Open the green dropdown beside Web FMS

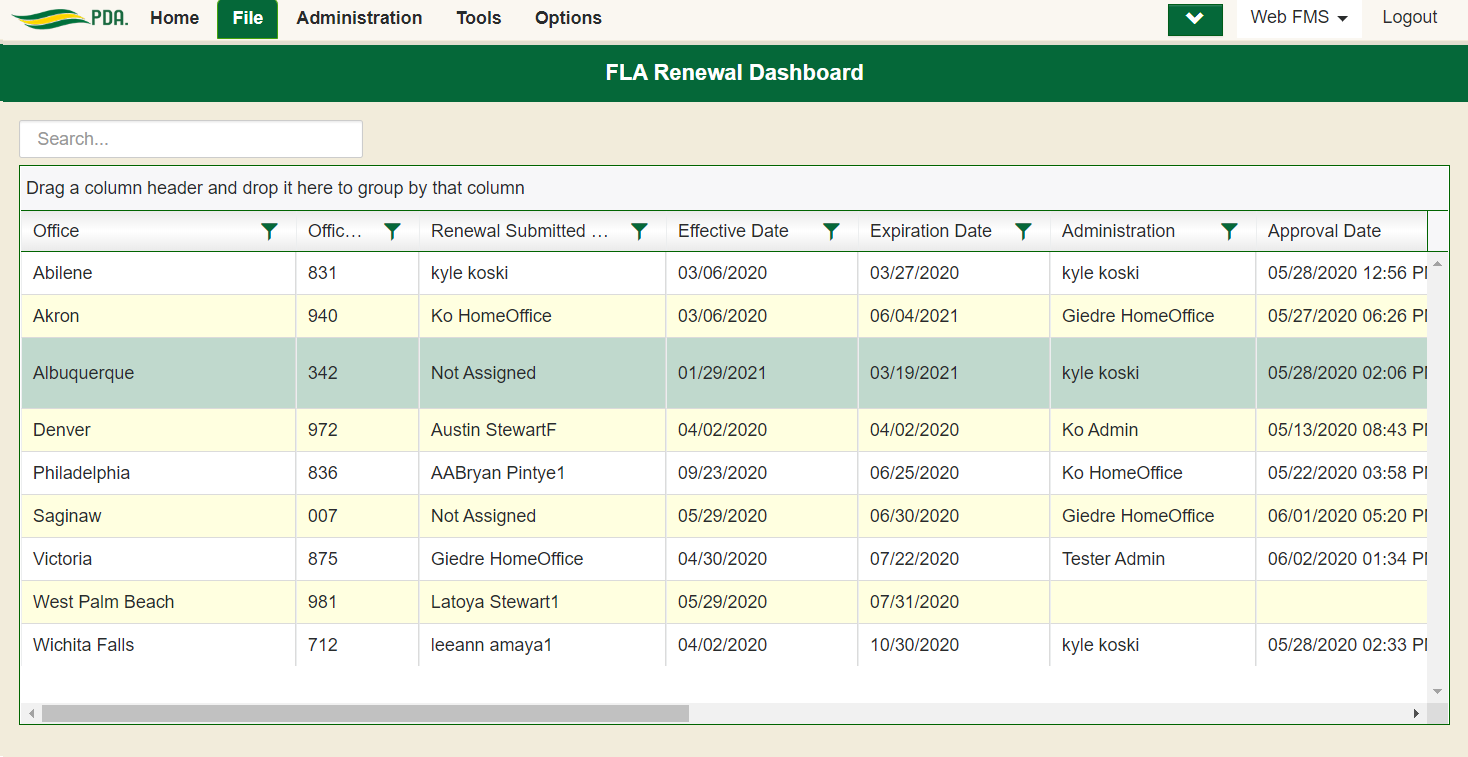[1195, 18]
